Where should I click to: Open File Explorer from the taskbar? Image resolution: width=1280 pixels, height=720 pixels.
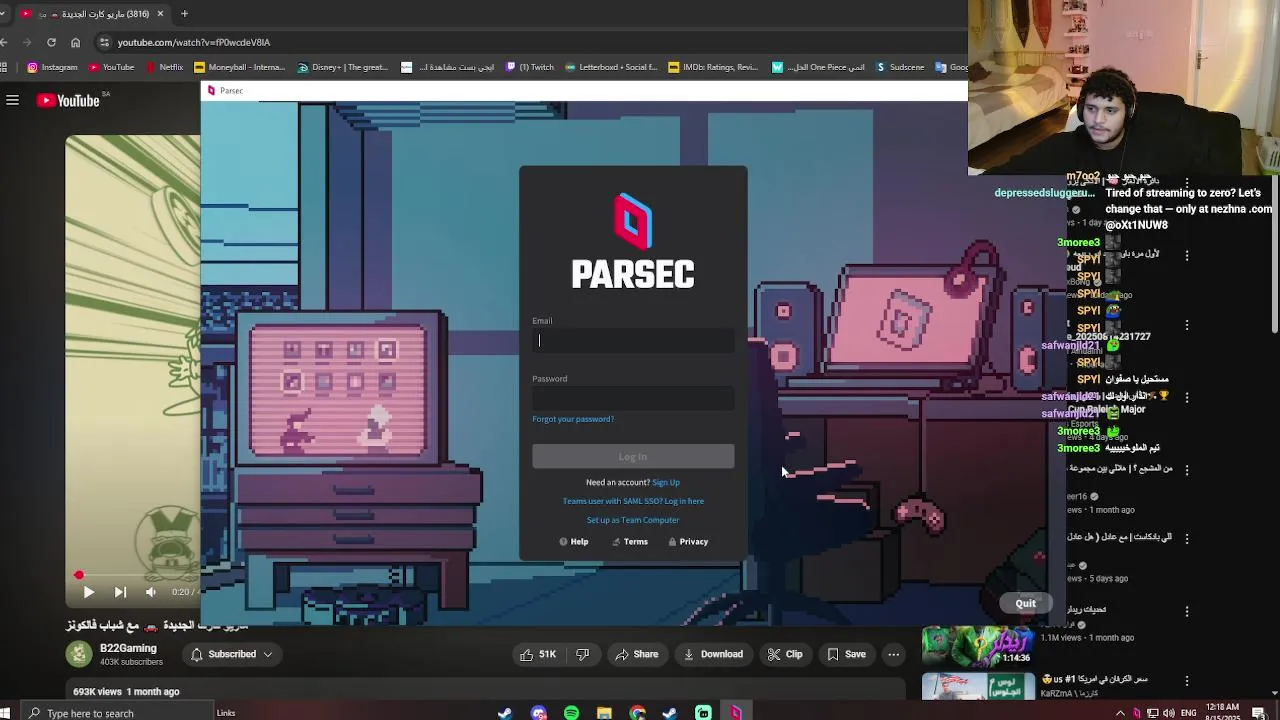pos(604,713)
